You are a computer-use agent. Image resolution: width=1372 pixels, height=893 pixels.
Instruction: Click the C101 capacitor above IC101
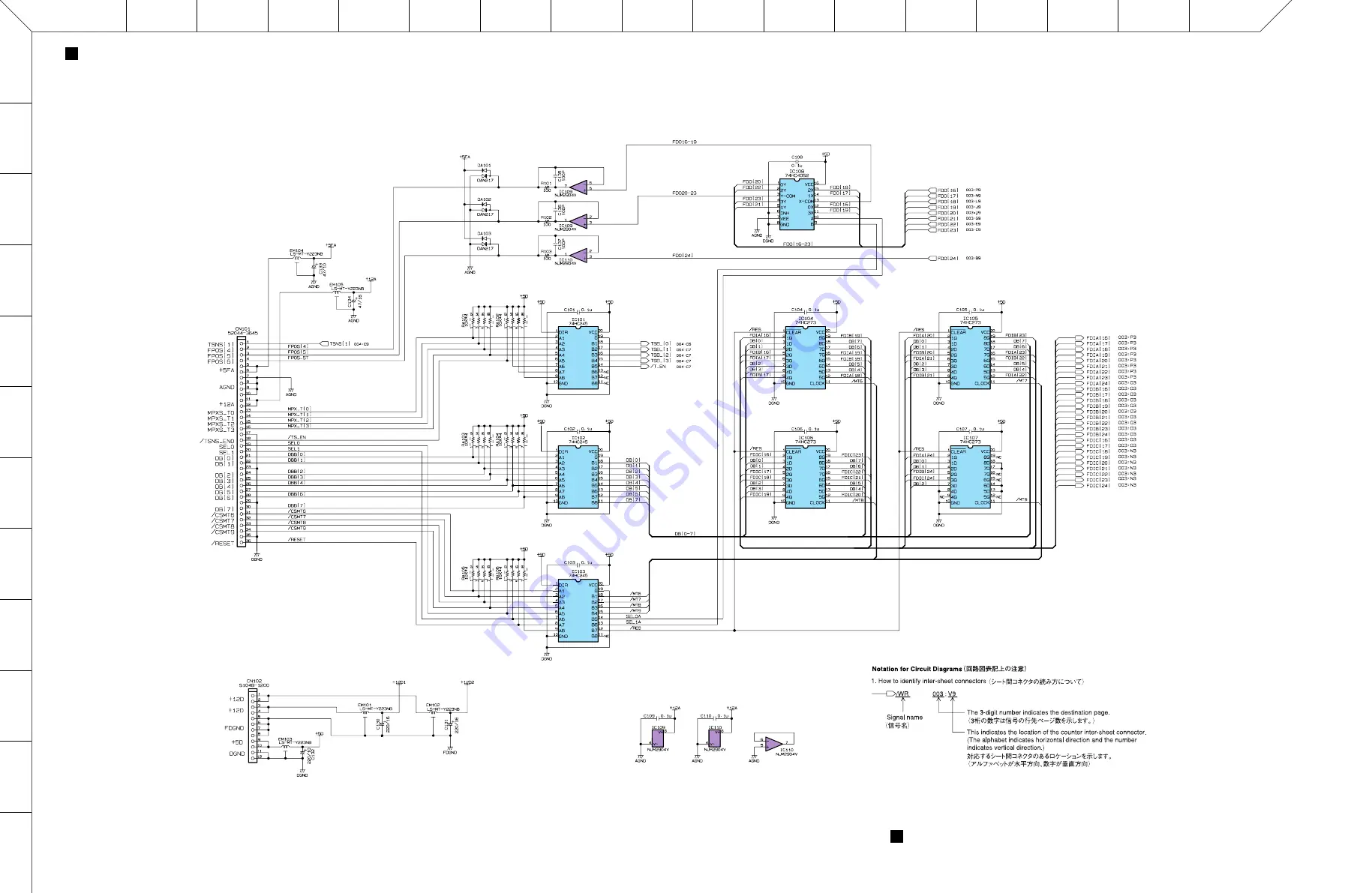point(578,313)
